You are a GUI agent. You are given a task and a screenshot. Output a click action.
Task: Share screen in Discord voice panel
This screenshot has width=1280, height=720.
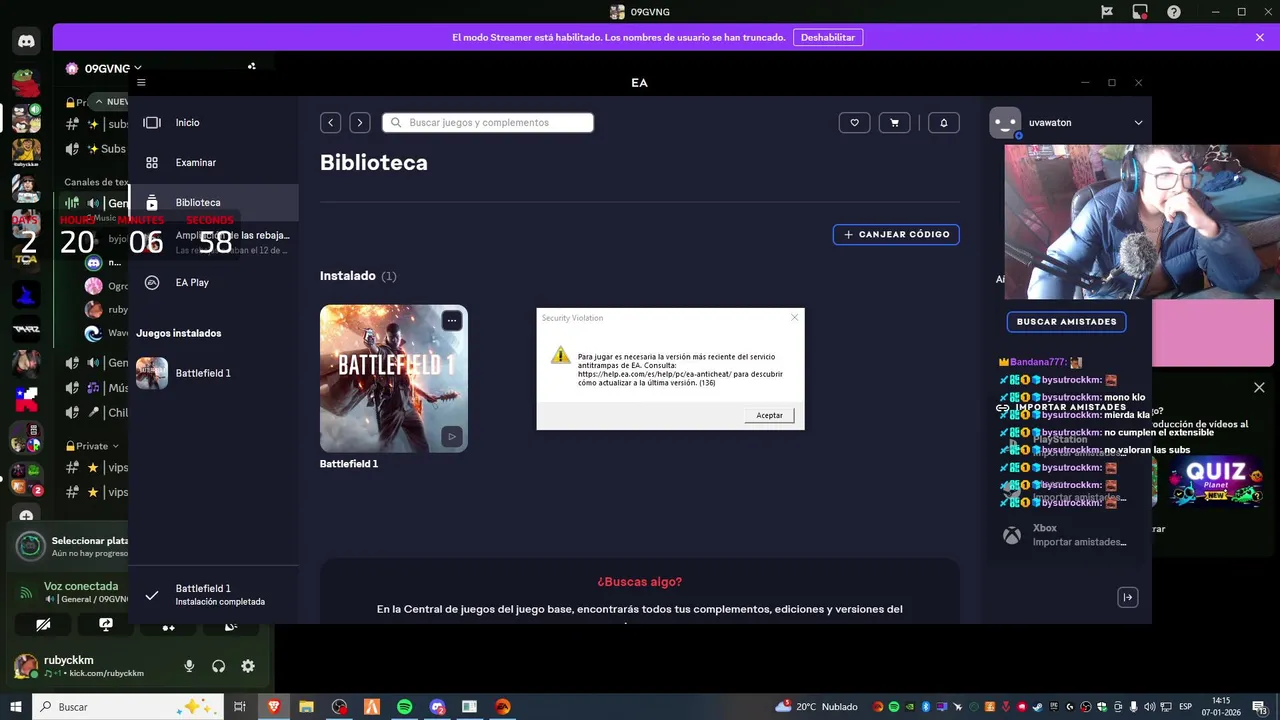106,624
